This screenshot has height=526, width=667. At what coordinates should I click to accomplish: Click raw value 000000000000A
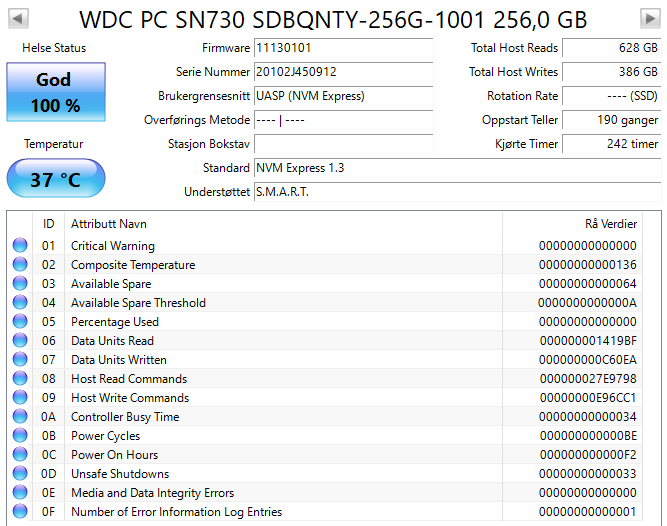click(587, 303)
